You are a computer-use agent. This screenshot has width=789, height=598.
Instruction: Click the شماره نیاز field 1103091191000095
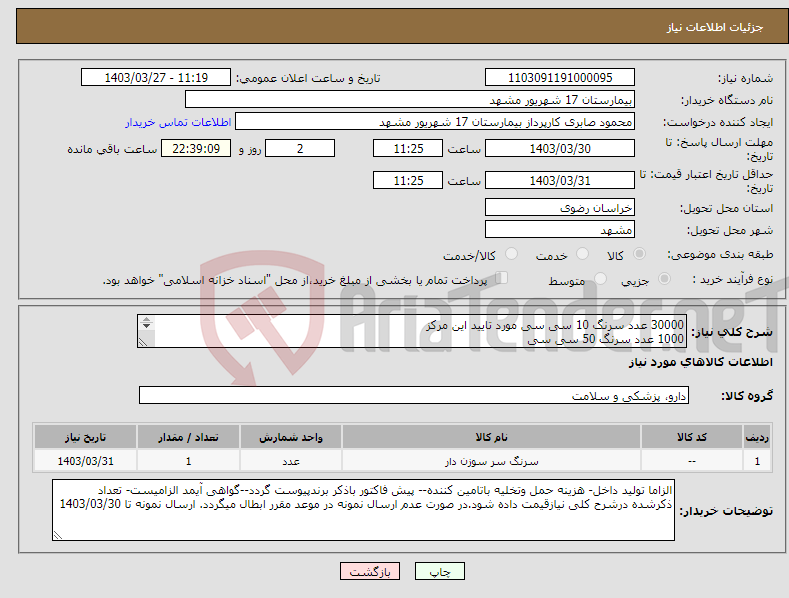point(560,78)
